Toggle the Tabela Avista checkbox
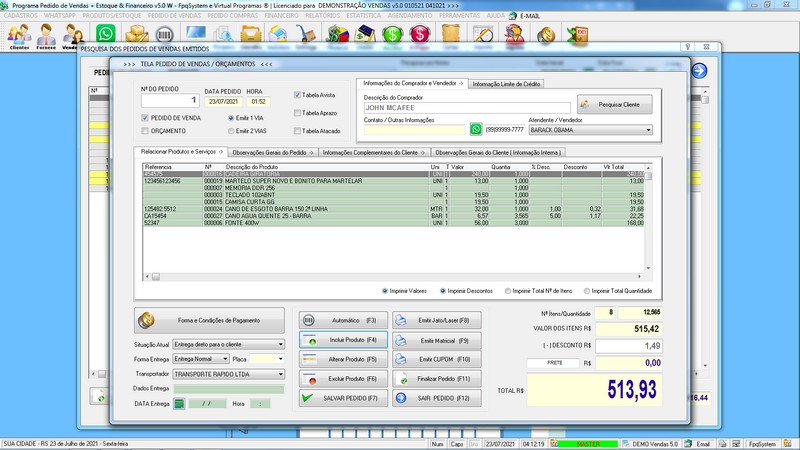This screenshot has height=450, width=800. pyautogui.click(x=297, y=95)
